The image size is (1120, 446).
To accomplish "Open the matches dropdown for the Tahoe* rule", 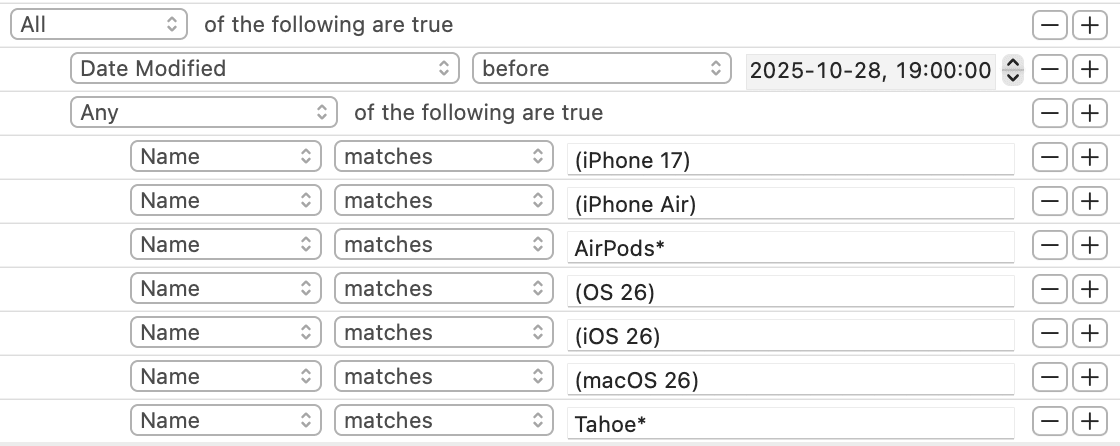I will pyautogui.click(x=443, y=421).
